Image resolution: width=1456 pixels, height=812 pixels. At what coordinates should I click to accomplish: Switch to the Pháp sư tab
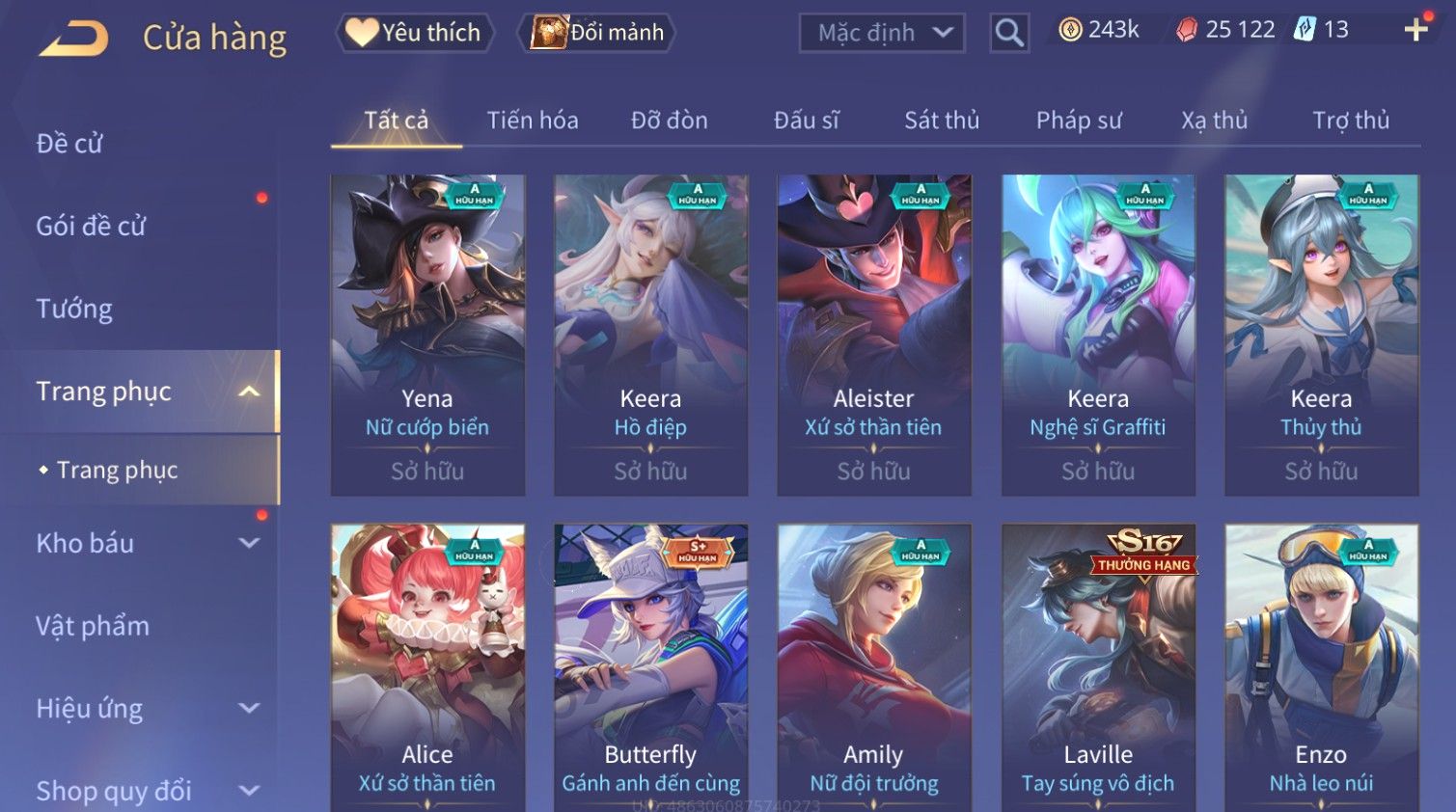[1079, 120]
